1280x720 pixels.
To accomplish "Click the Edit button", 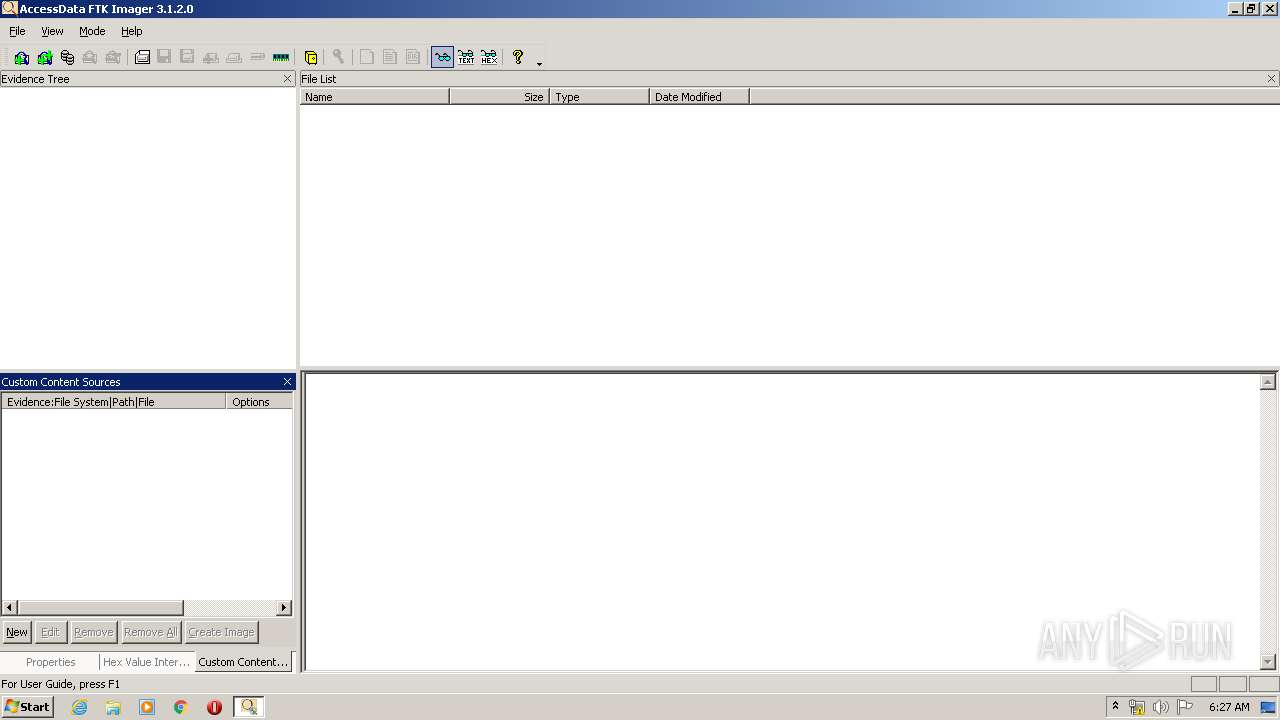I will pyautogui.click(x=50, y=632).
